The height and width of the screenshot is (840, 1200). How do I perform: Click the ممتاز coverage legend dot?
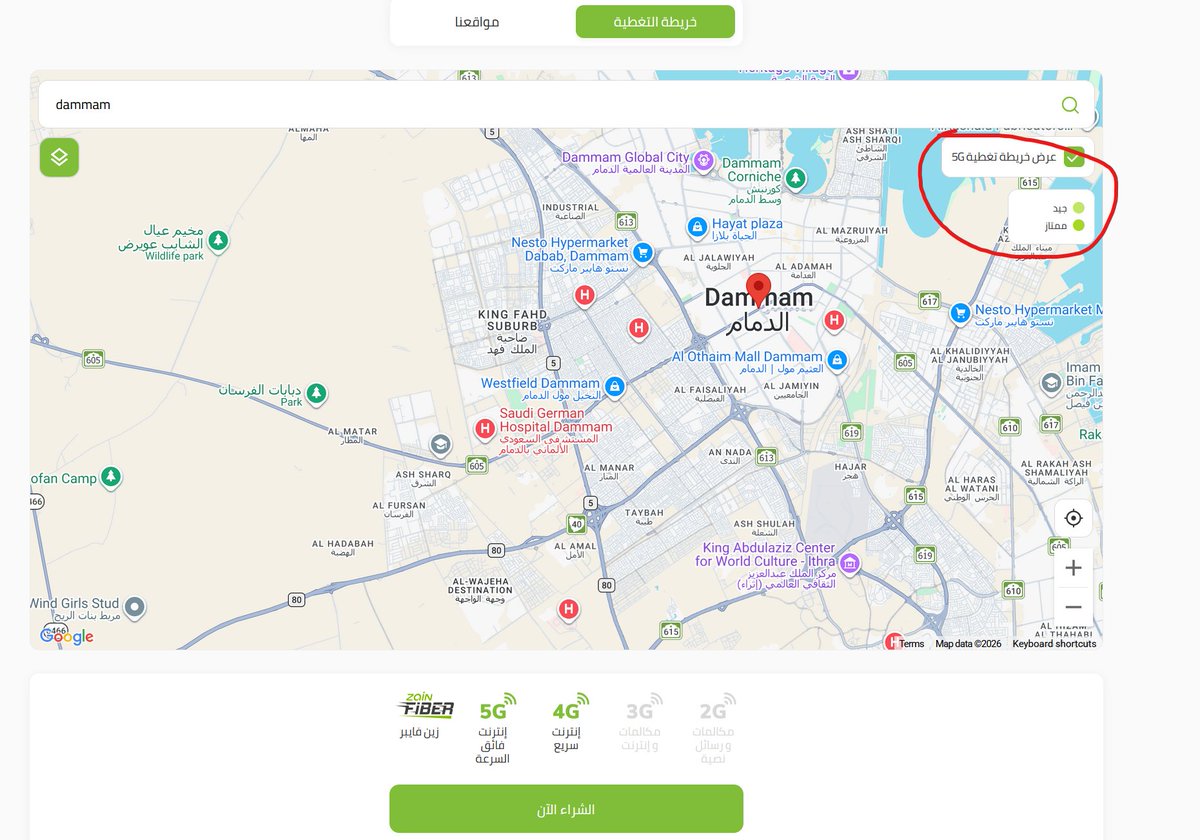[x=1078, y=226]
